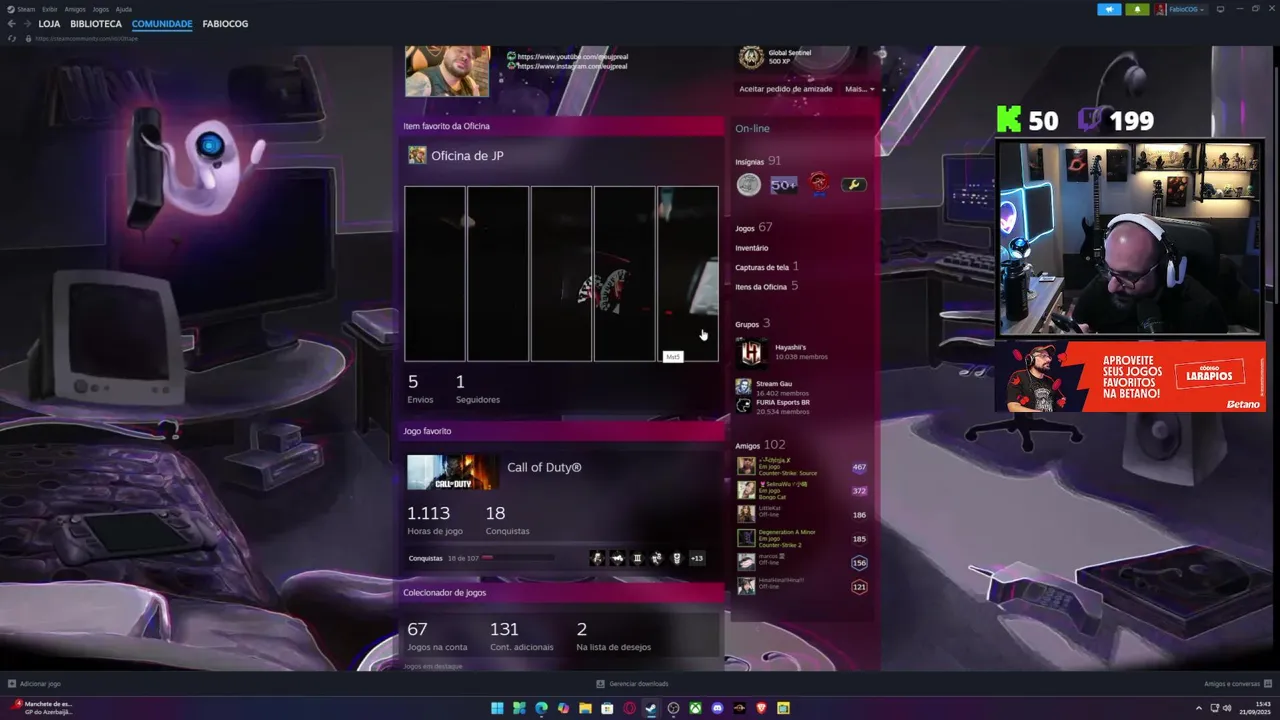Click the wrench badge icon

tap(853, 184)
